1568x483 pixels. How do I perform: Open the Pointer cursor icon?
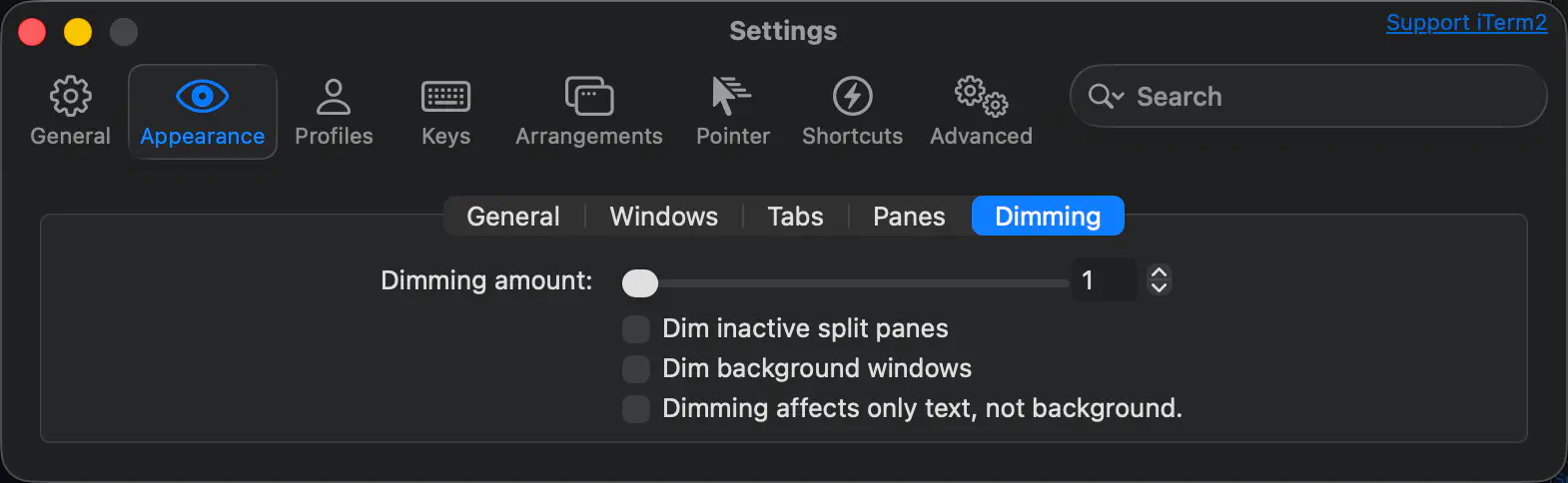click(x=732, y=97)
